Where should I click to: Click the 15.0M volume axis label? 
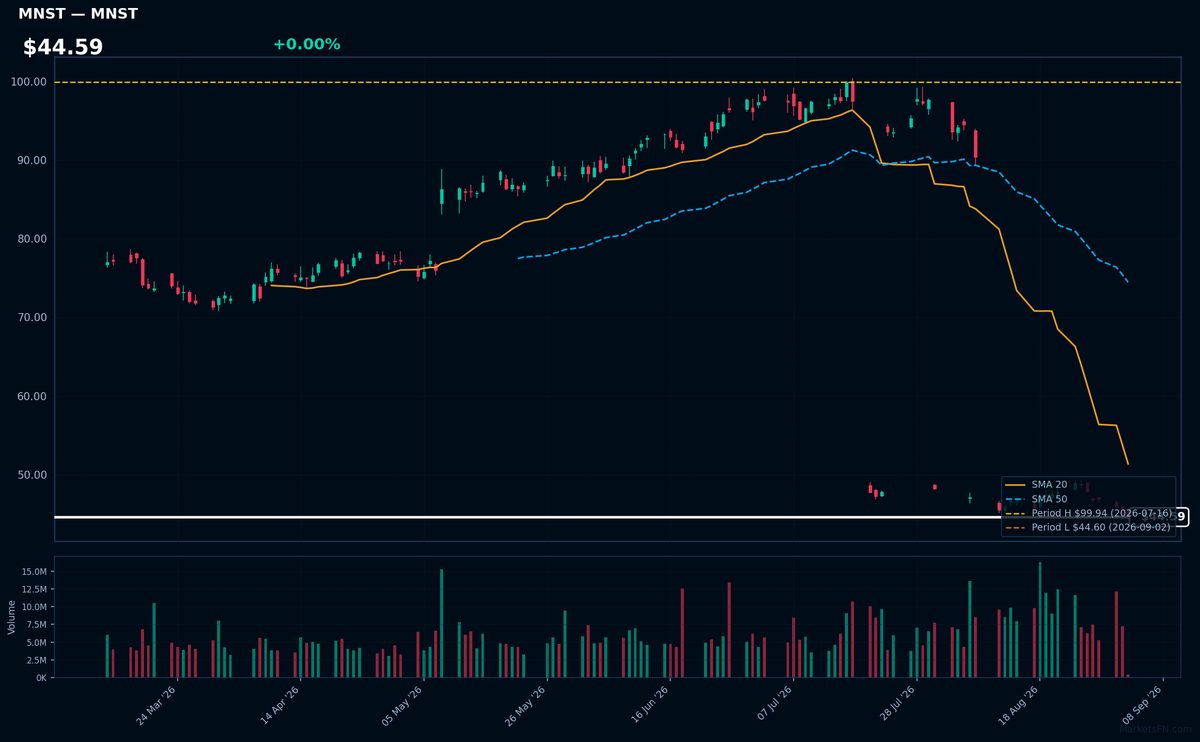click(33, 571)
